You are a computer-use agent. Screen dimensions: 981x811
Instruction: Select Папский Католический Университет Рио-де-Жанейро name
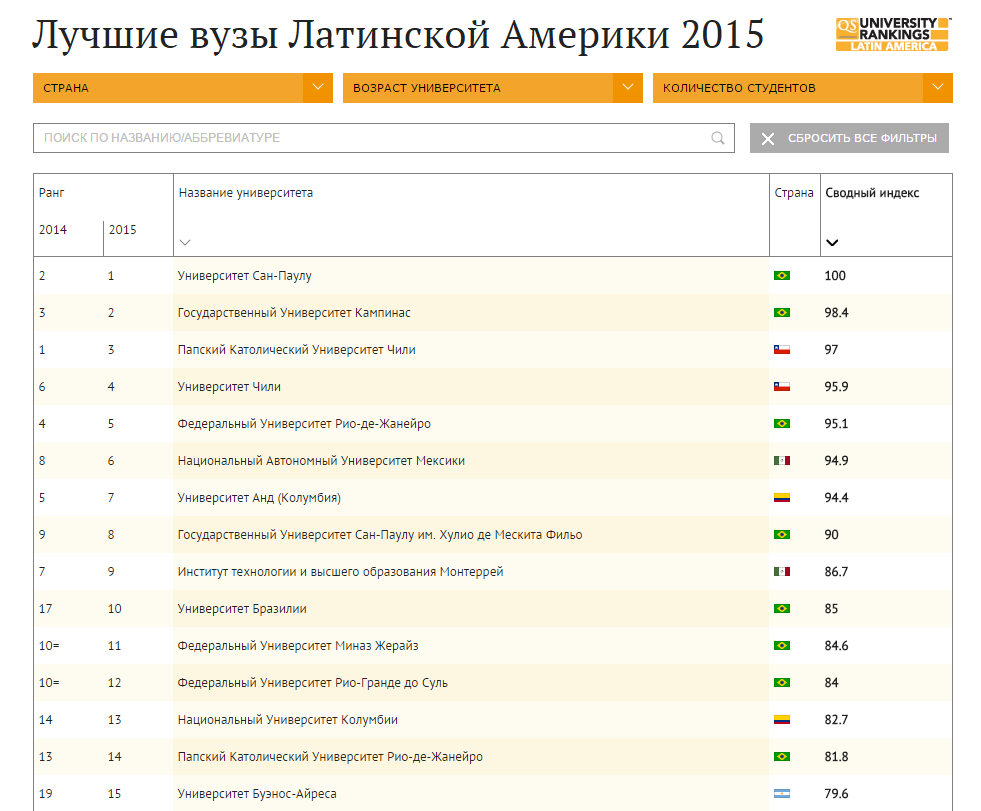[x=330, y=756]
